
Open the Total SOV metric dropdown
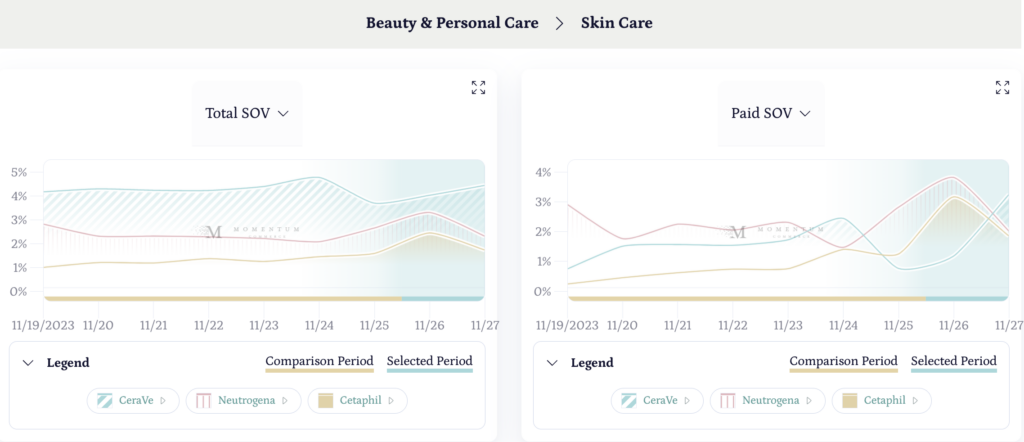(x=247, y=114)
